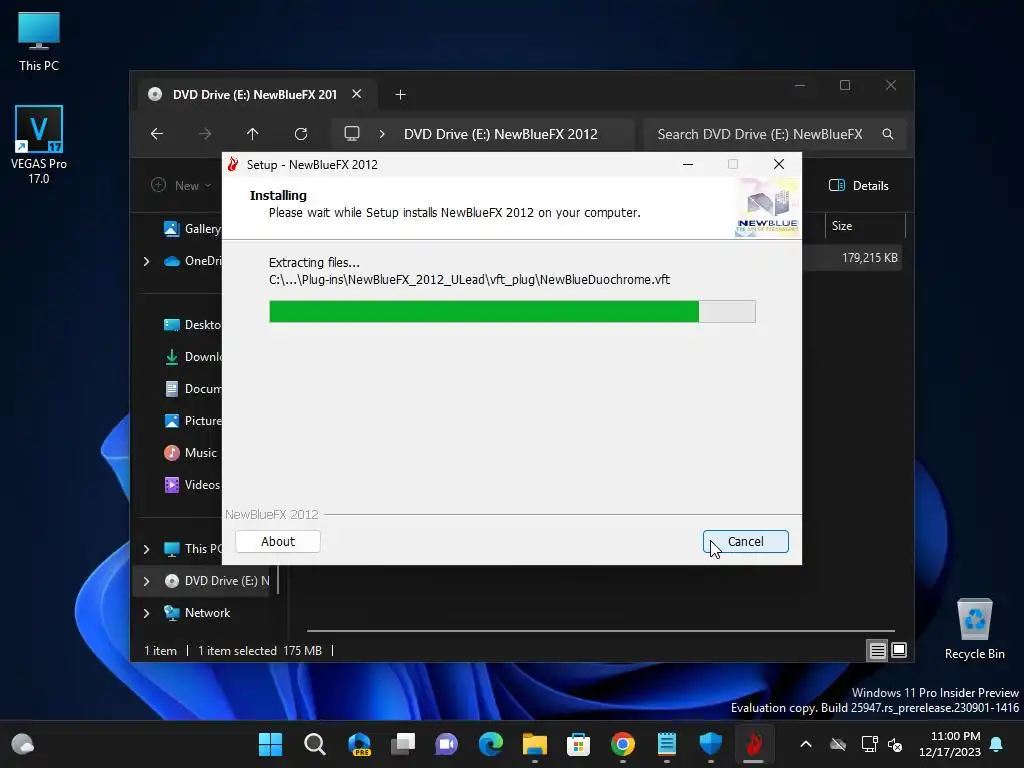Open the New dropdown in Explorer
Viewport: 1024px width, 768px height.
(x=182, y=185)
